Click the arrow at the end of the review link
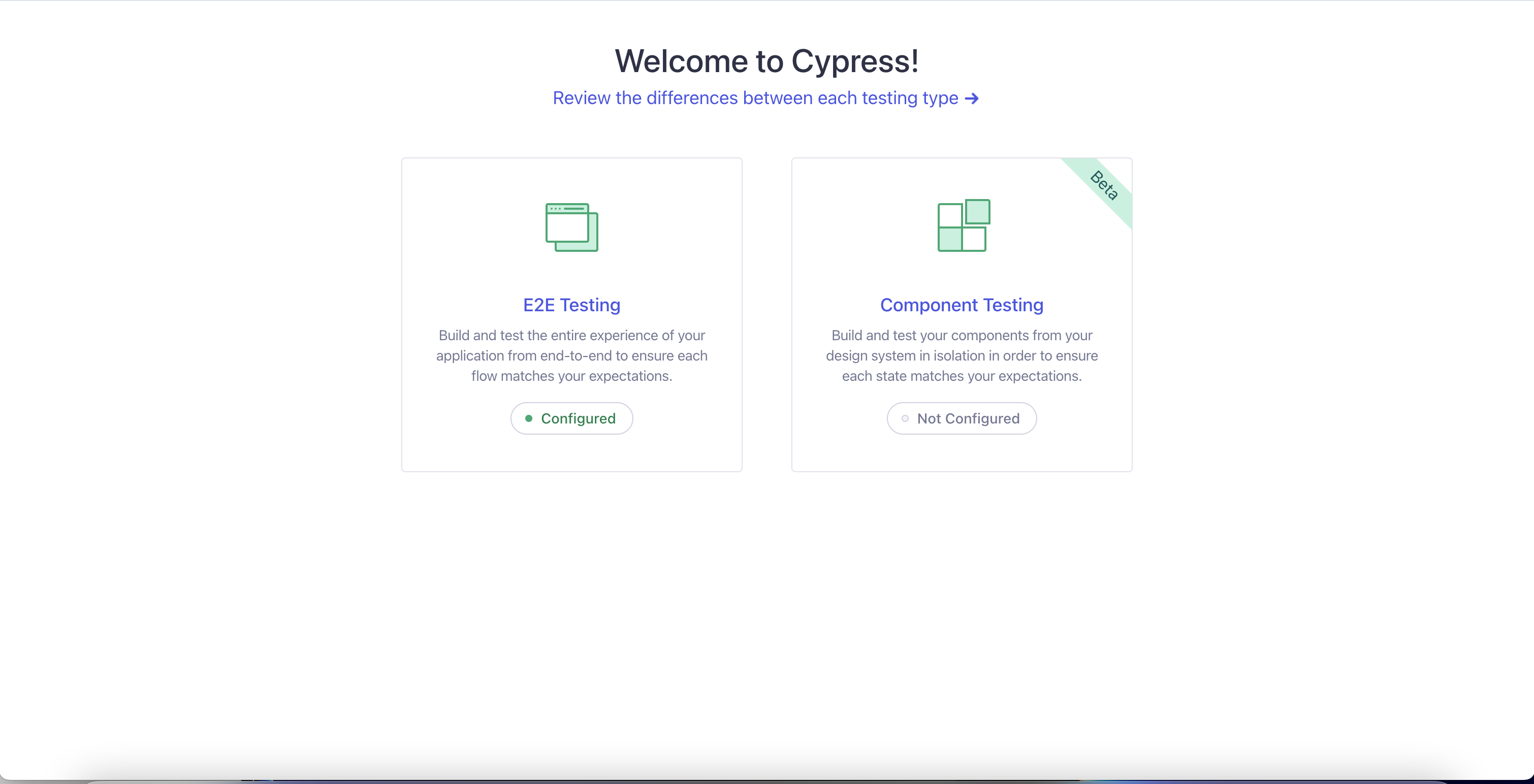The image size is (1534, 784). pyautogui.click(x=972, y=98)
